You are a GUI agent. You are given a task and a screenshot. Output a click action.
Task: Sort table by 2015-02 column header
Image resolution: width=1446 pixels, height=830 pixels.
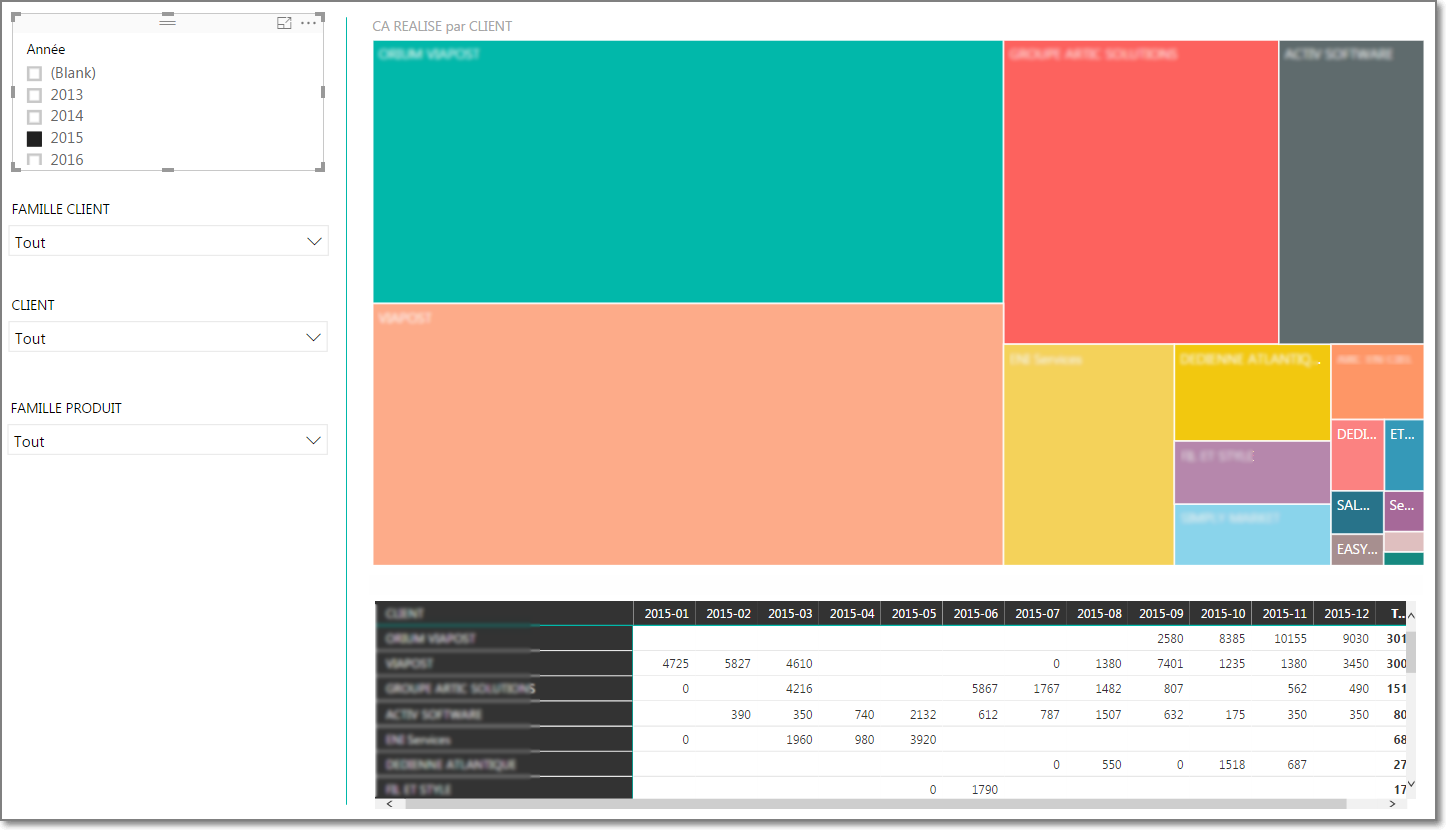click(728, 613)
